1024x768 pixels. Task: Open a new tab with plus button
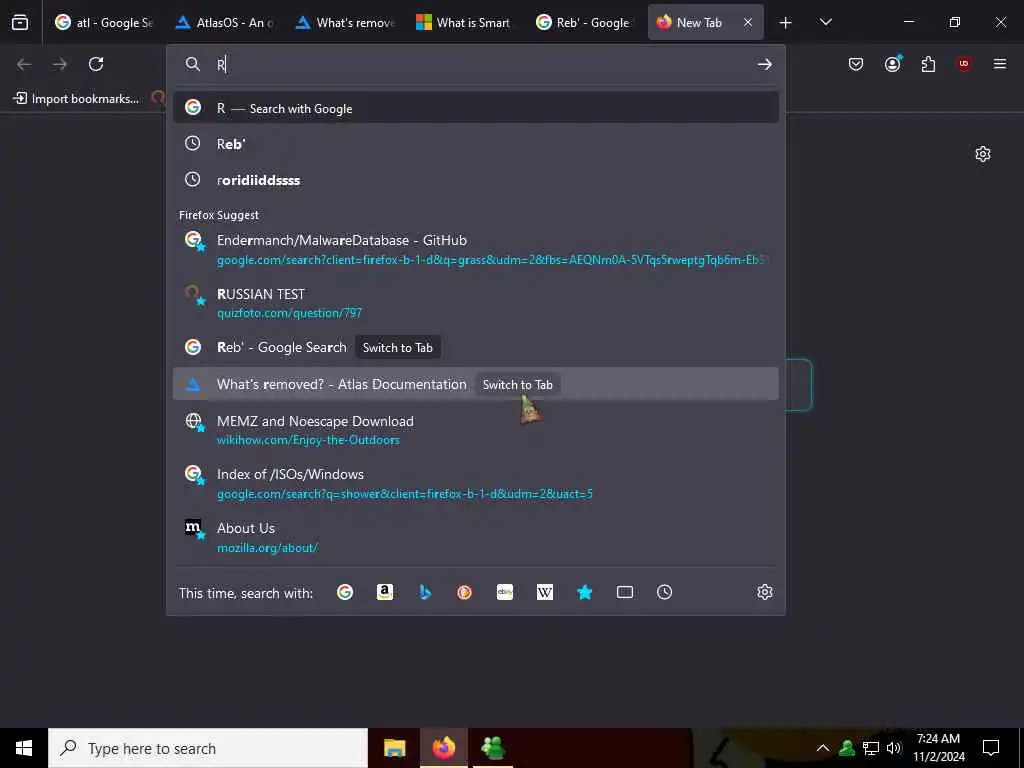pyautogui.click(x=786, y=22)
